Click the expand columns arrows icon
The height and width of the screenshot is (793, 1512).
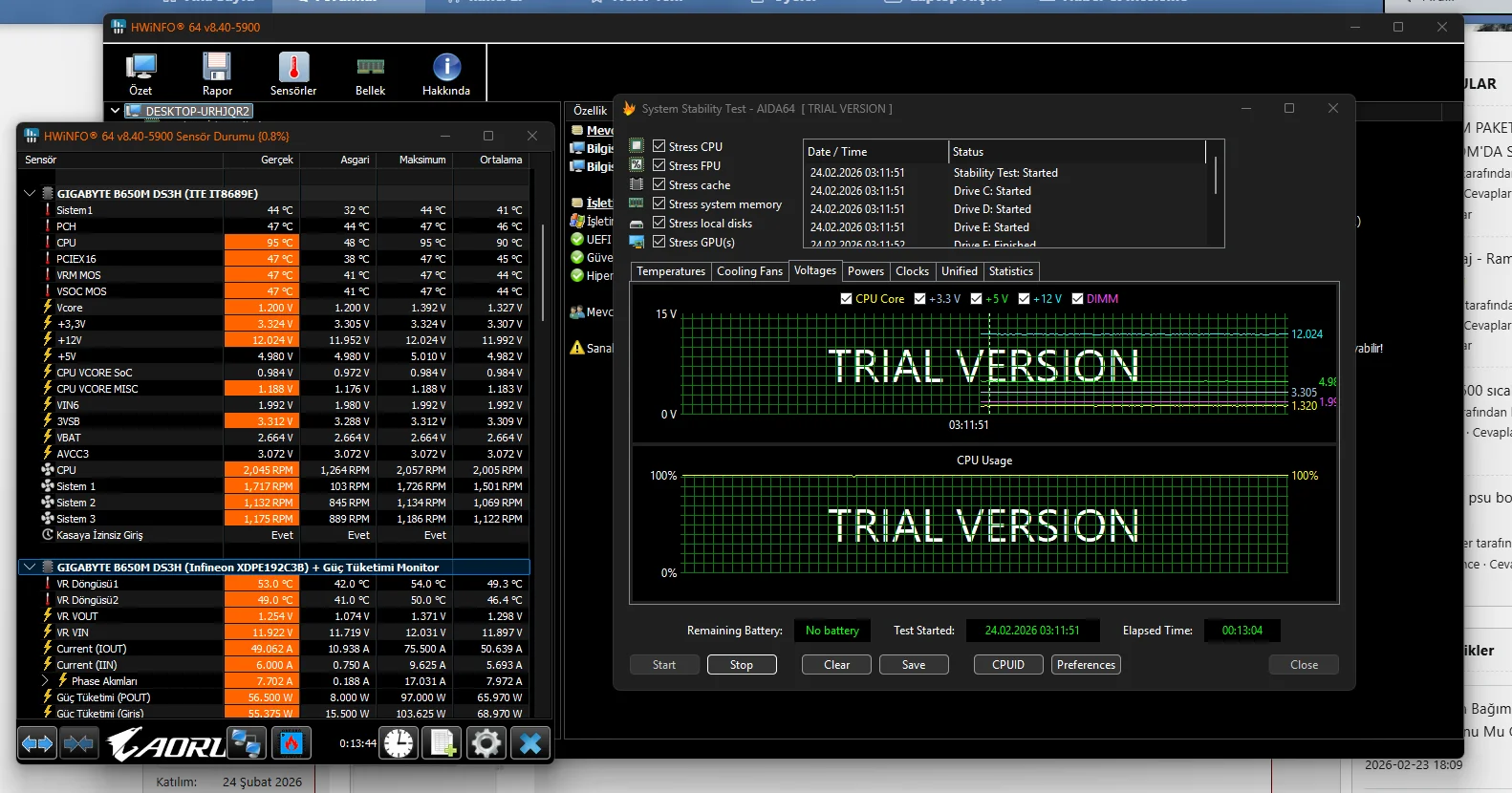(37, 743)
